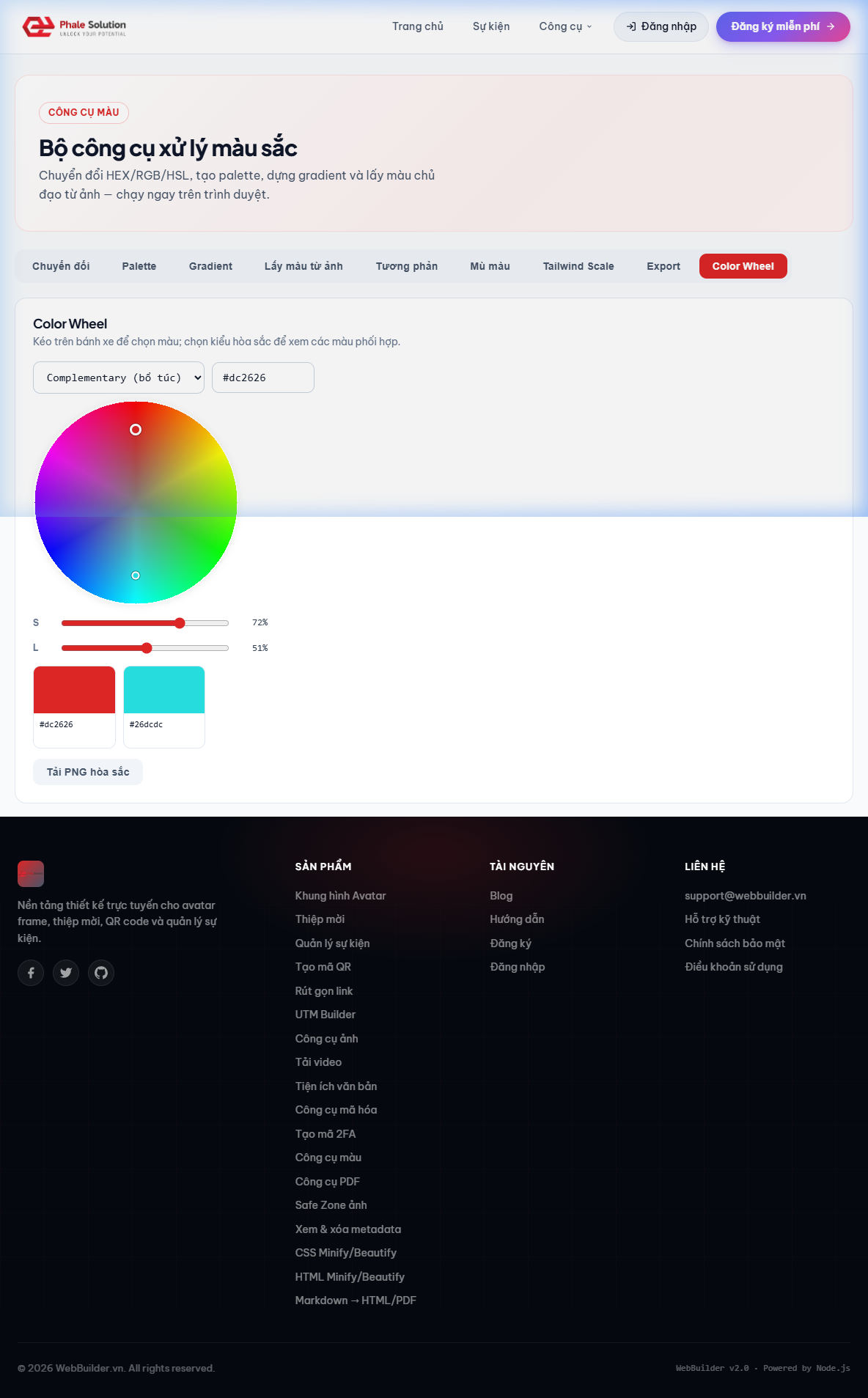The image size is (868, 1398).
Task: Open the GitHub social icon in footer
Action: click(x=101, y=973)
